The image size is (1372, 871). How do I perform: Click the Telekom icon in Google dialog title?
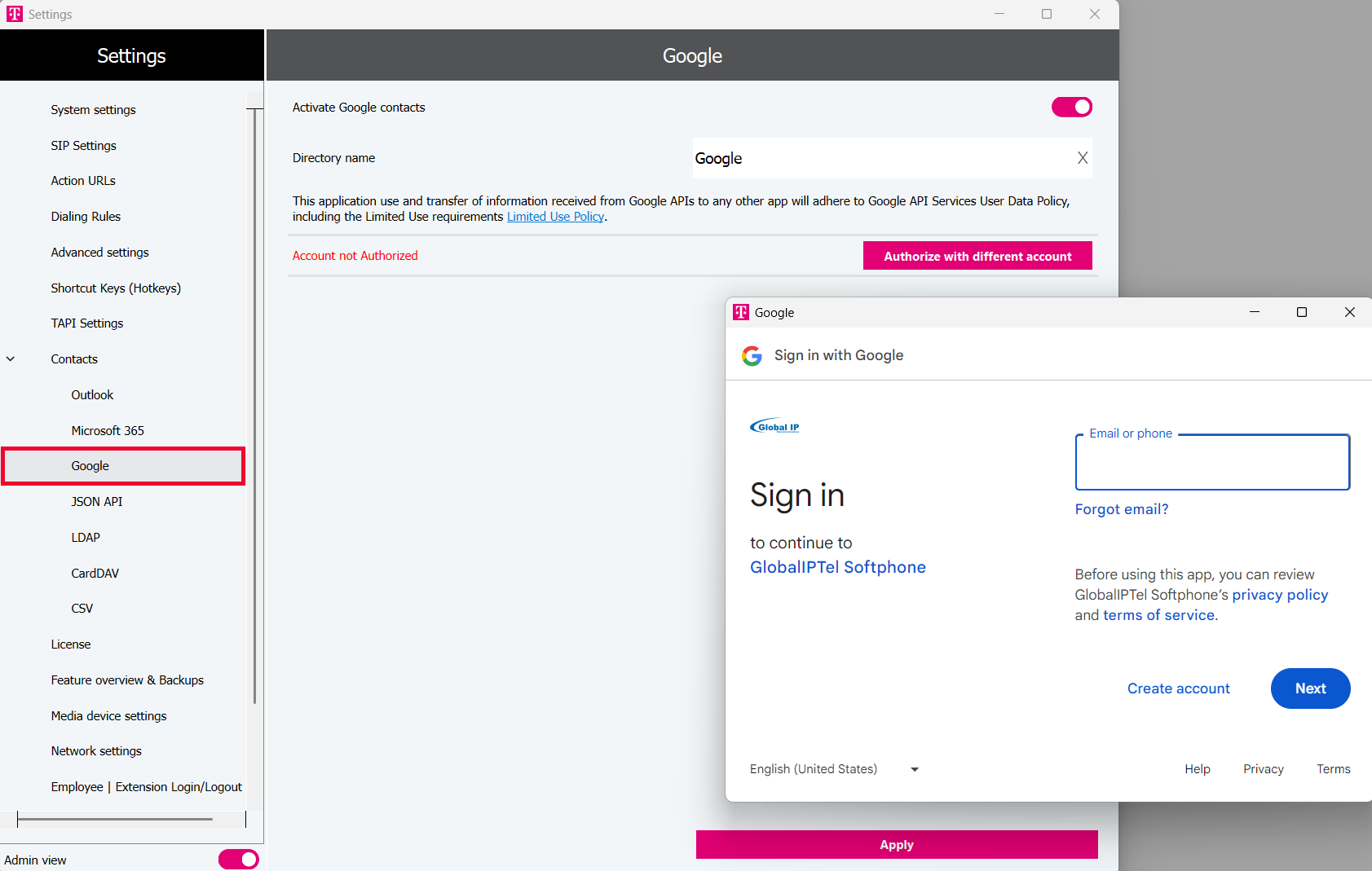pyautogui.click(x=740, y=312)
